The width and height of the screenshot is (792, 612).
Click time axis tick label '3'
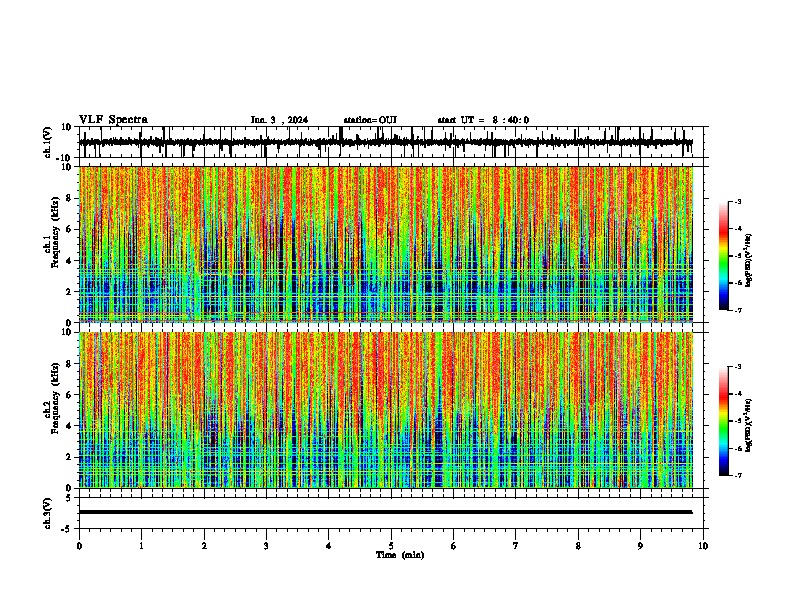[266, 546]
